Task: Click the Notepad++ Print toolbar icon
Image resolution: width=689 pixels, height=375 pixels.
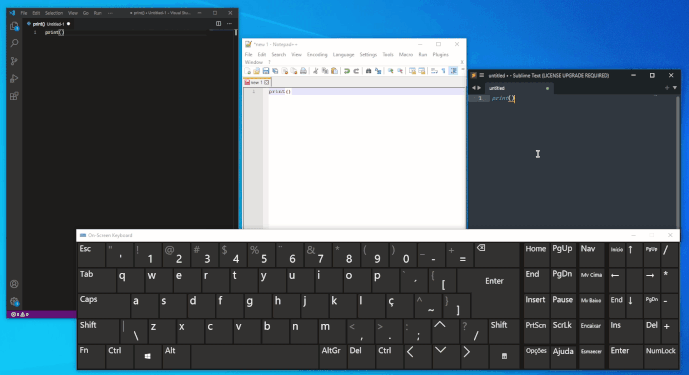Action: point(303,71)
